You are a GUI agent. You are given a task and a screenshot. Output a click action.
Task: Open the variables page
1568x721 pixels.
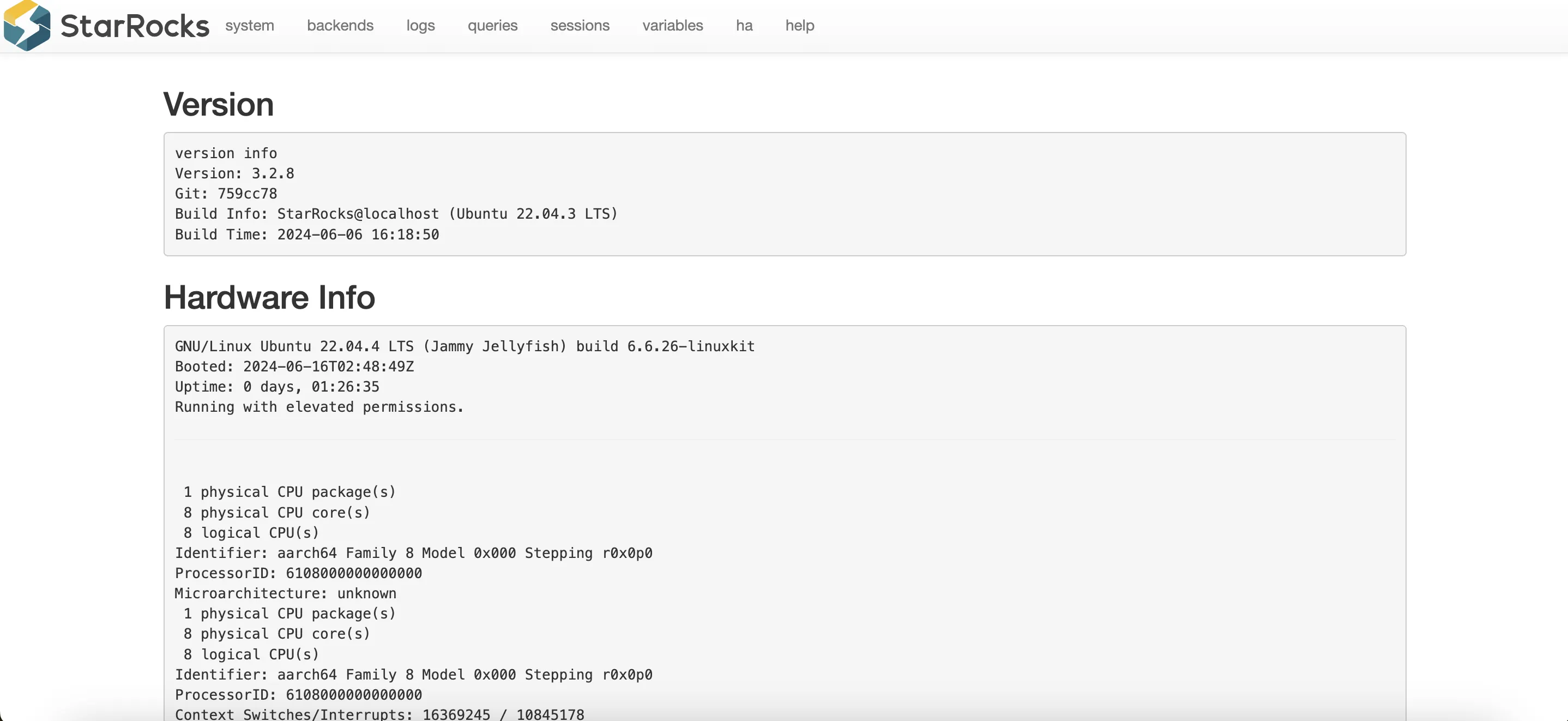(673, 26)
